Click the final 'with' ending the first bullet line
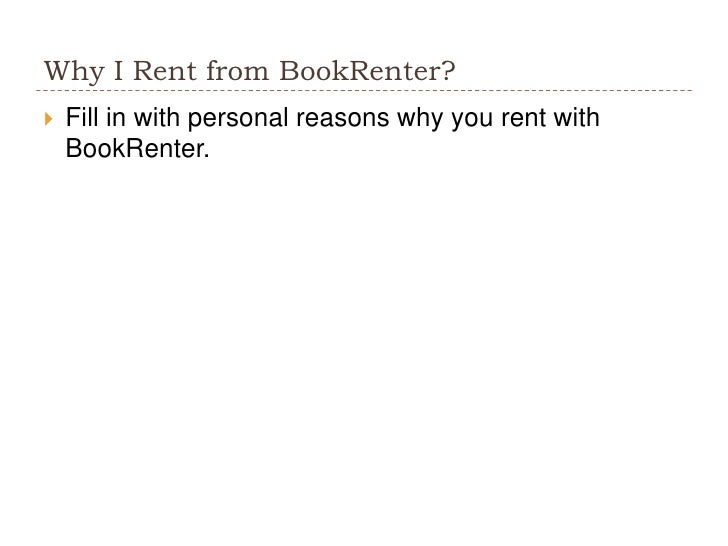The height and width of the screenshot is (546, 728). 576,117
